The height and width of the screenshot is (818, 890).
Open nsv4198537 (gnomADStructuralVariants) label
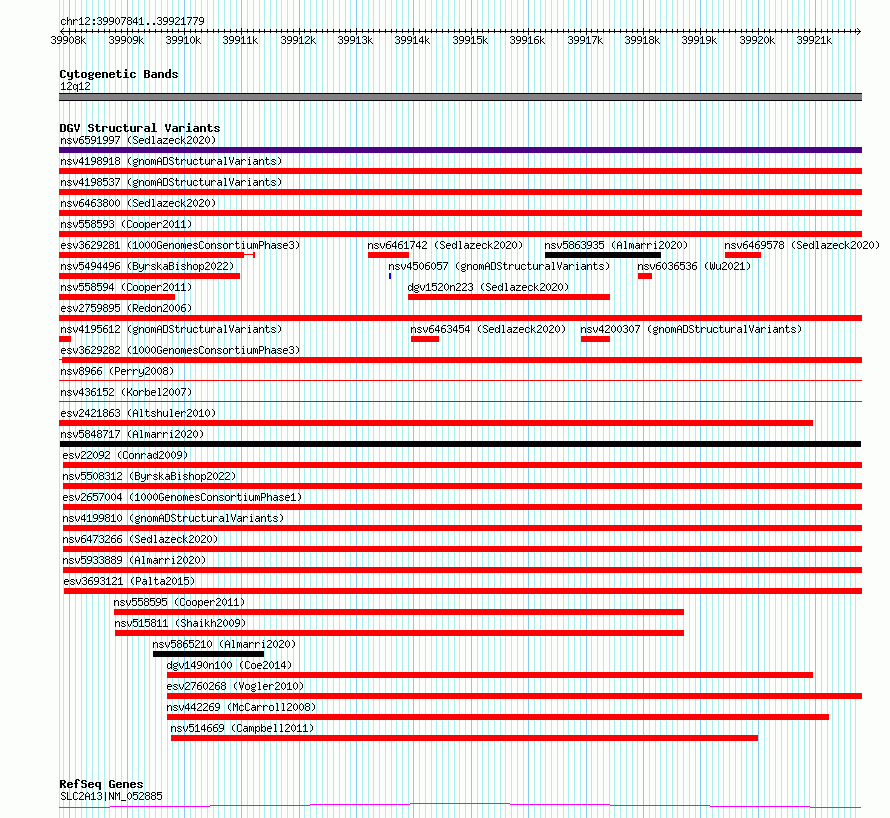171,182
